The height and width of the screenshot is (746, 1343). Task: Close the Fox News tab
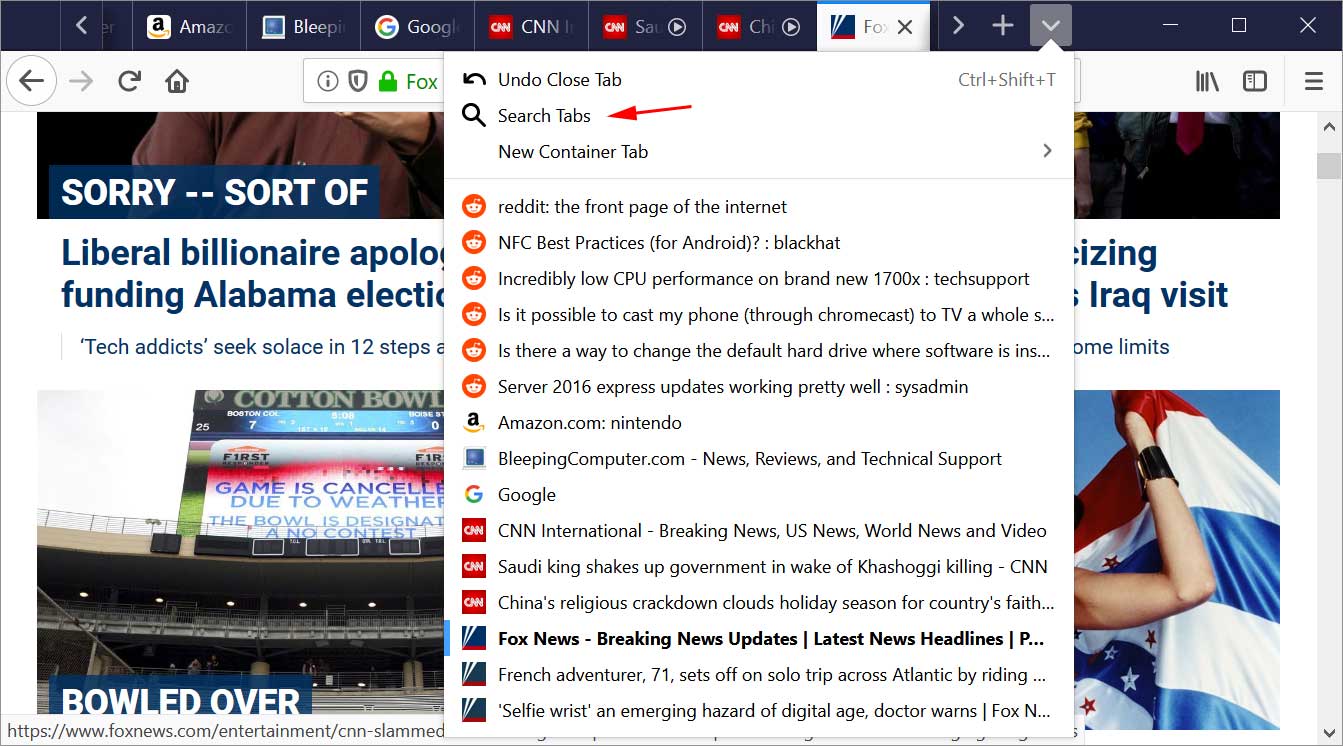click(905, 27)
